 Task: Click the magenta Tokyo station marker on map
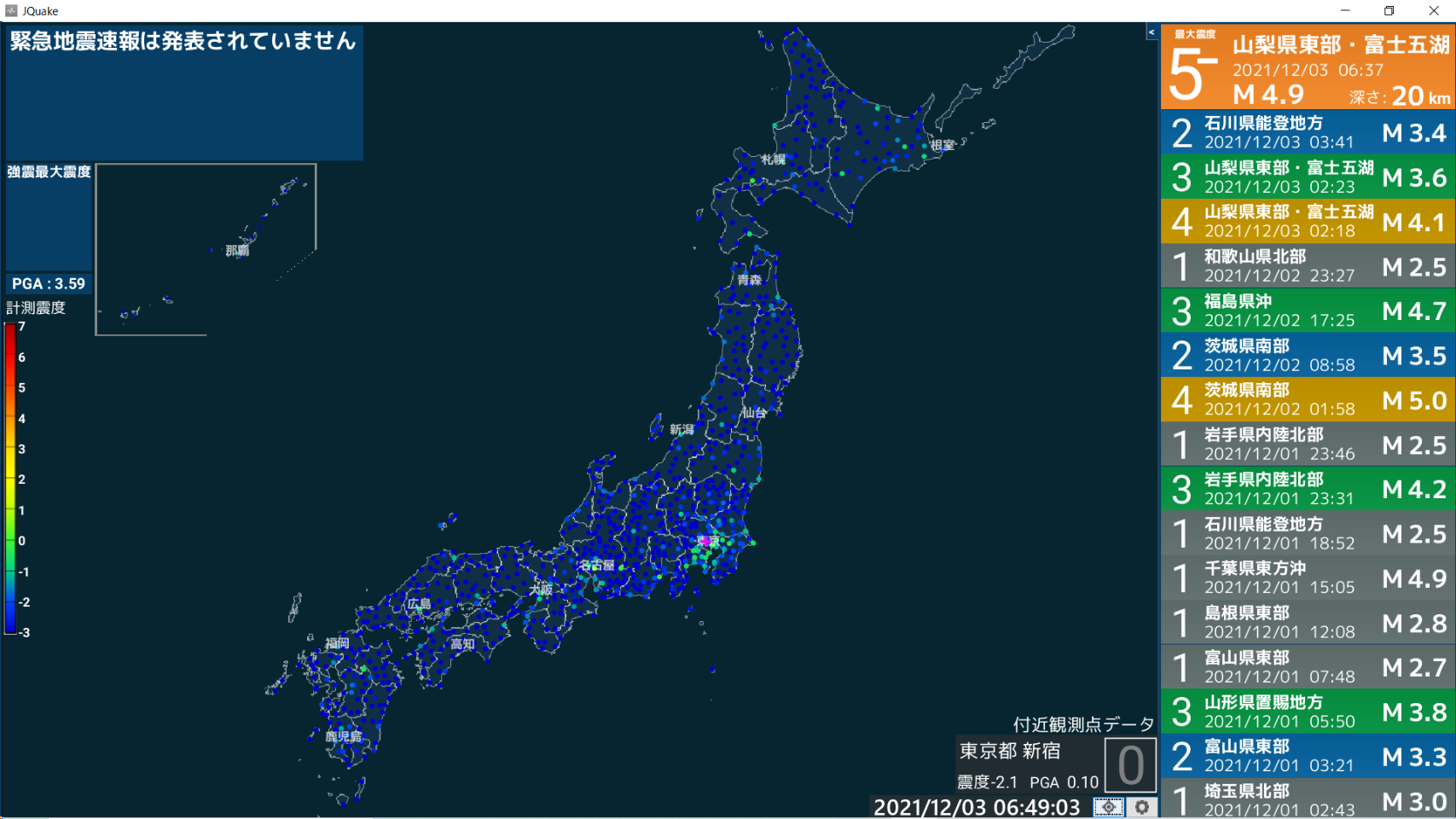pyautogui.click(x=705, y=541)
